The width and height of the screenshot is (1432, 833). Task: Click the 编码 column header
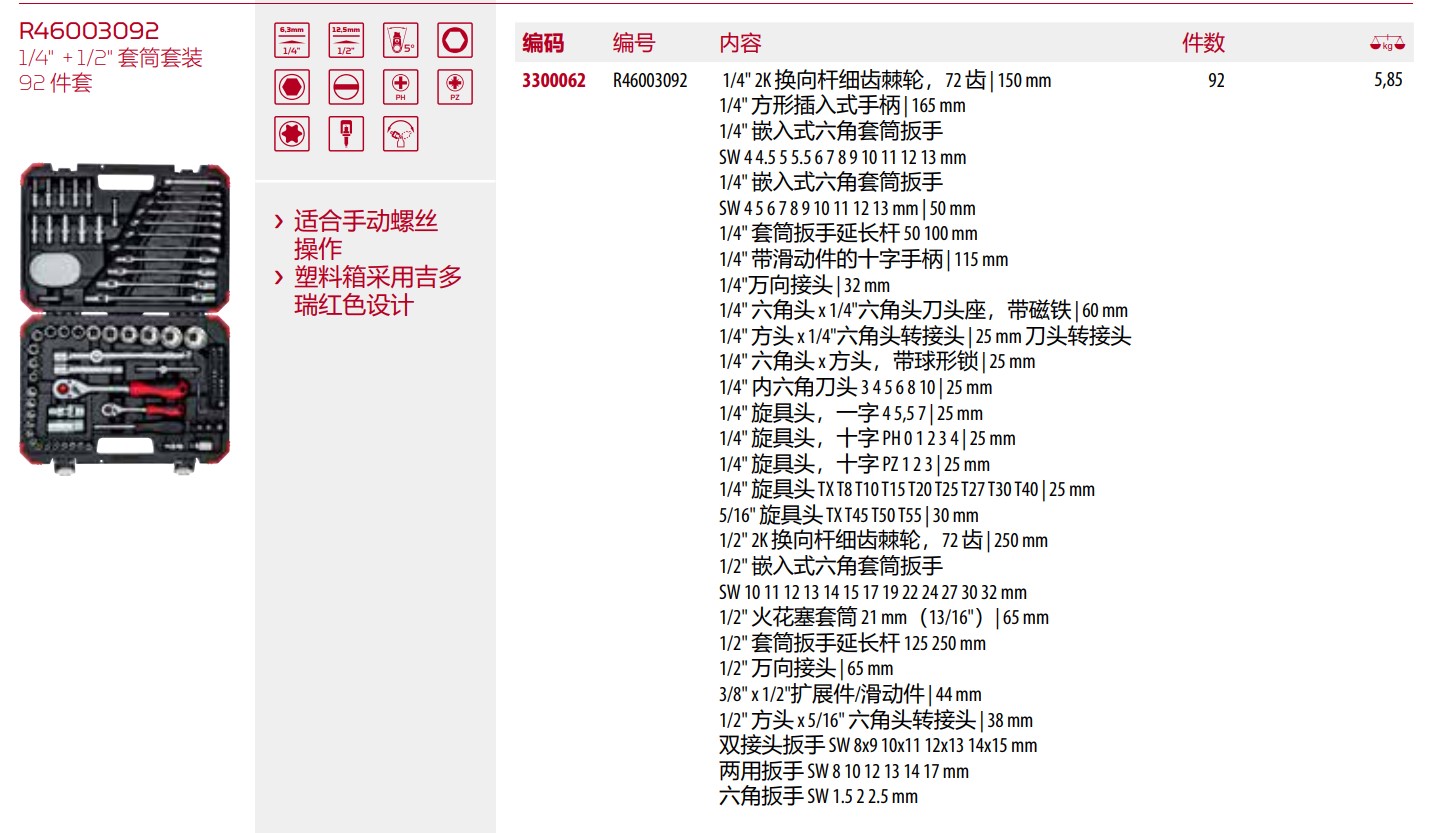[543, 43]
